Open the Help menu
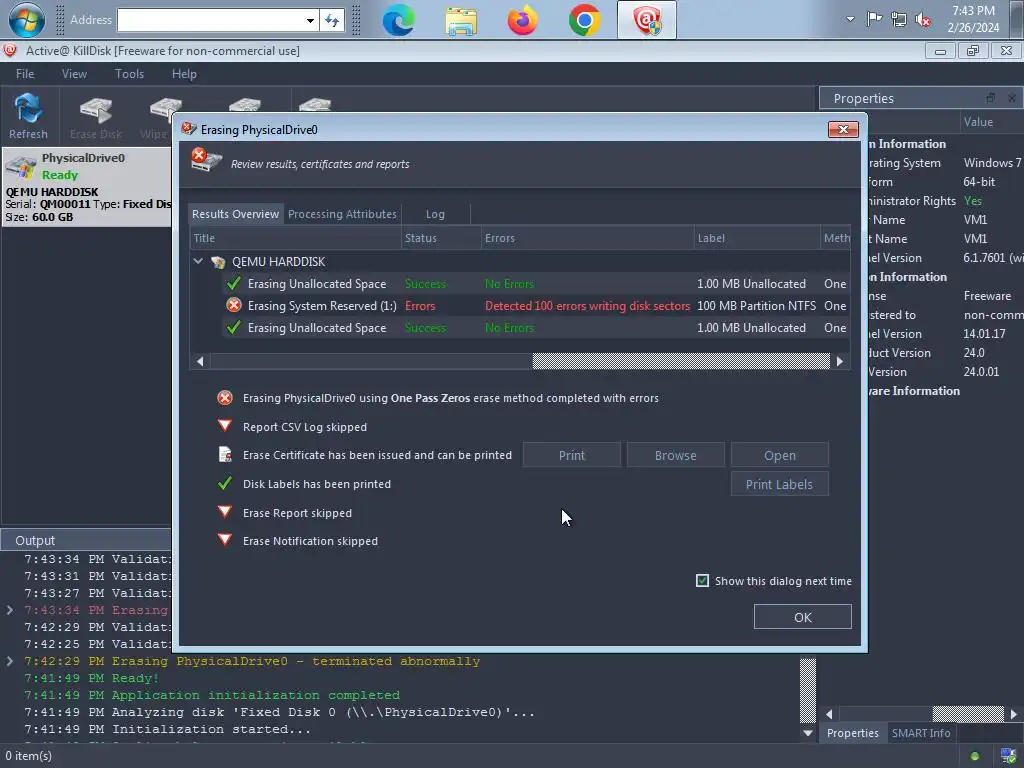 184,74
